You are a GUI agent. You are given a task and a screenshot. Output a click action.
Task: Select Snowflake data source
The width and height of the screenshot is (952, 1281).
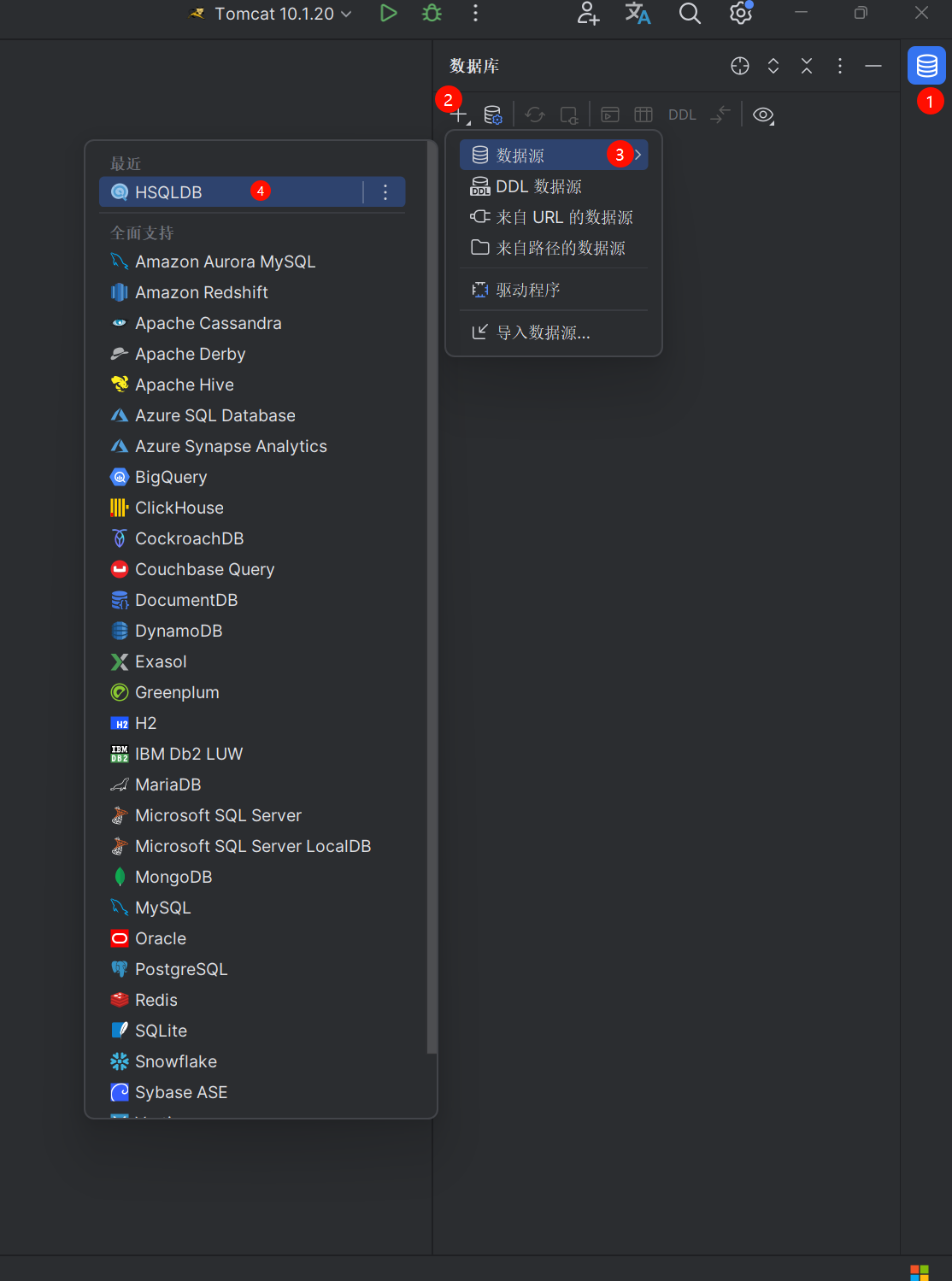point(252,1061)
